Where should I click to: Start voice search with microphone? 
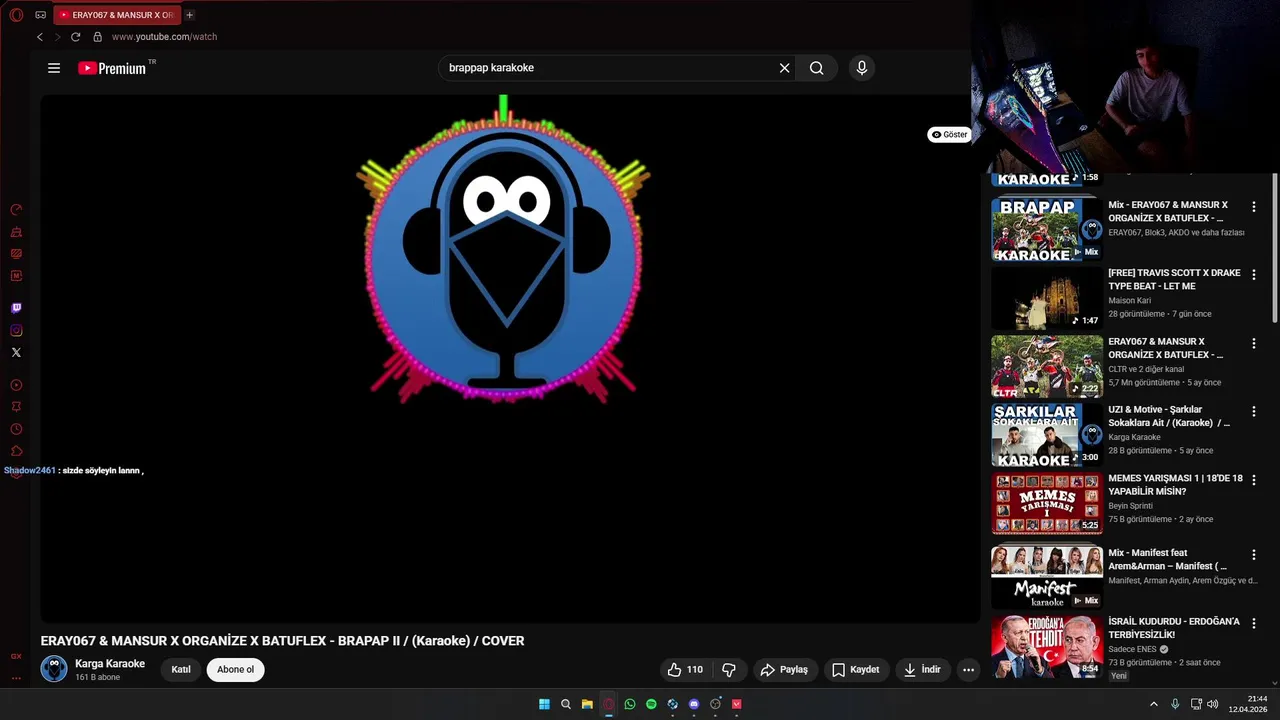(x=862, y=68)
